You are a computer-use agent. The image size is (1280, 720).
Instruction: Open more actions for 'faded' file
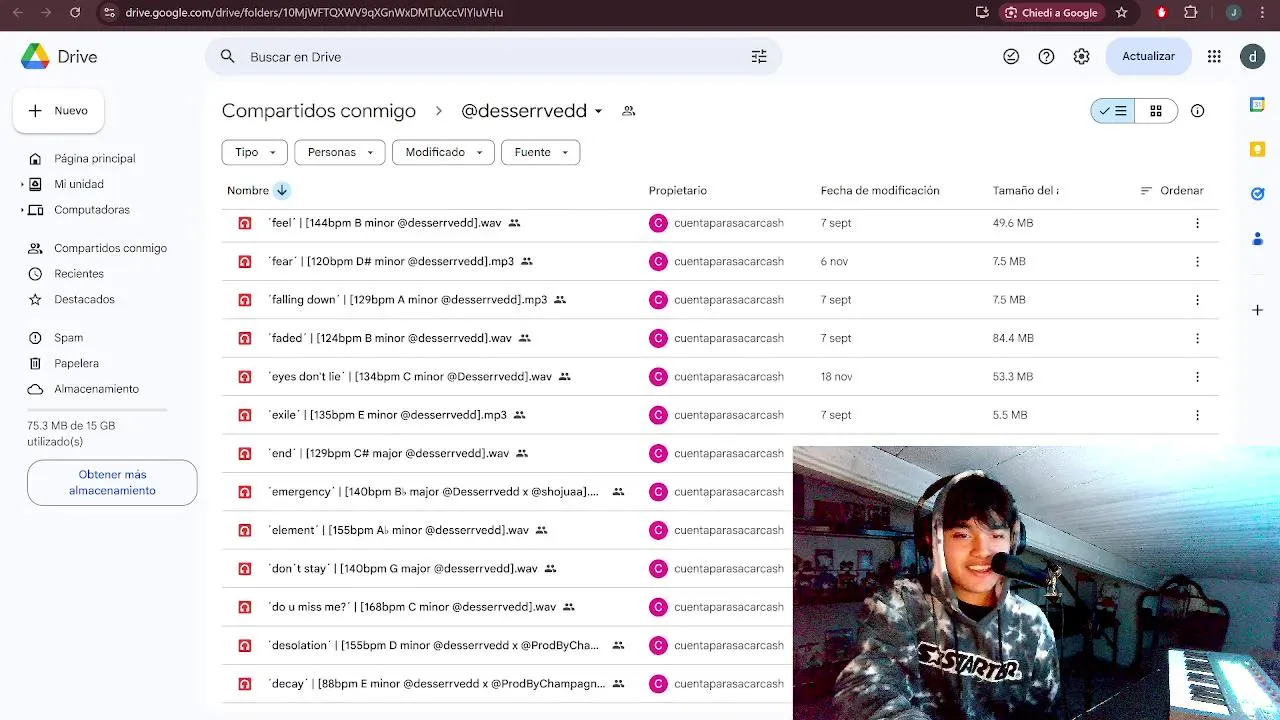click(x=1197, y=338)
